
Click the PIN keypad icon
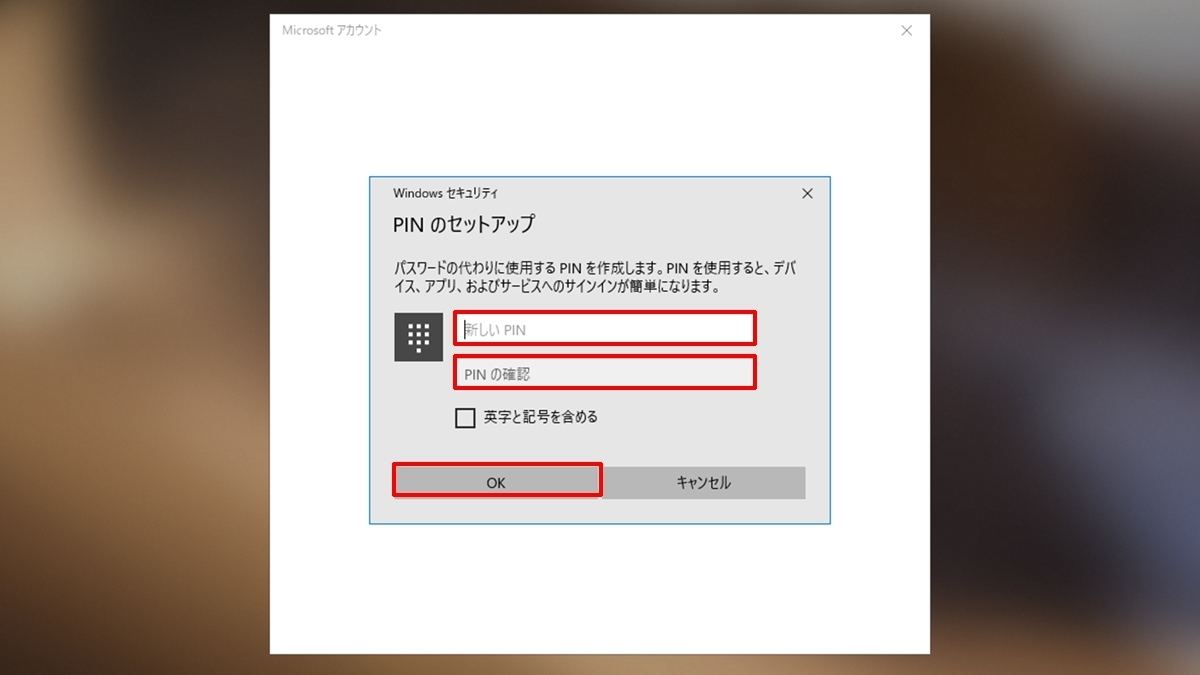[419, 336]
